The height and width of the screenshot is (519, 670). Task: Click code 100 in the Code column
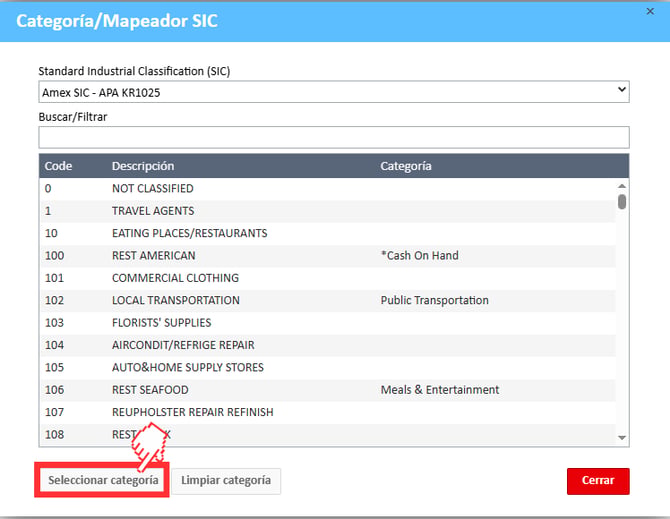(54, 255)
